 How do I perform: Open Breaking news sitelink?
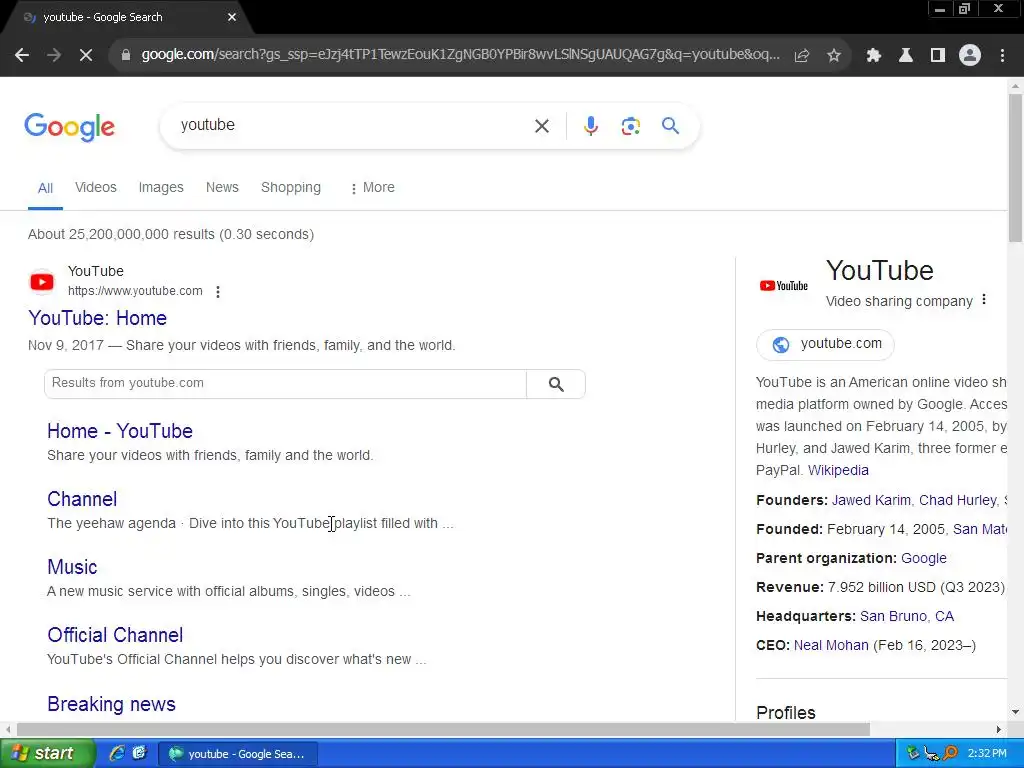[x=111, y=704]
